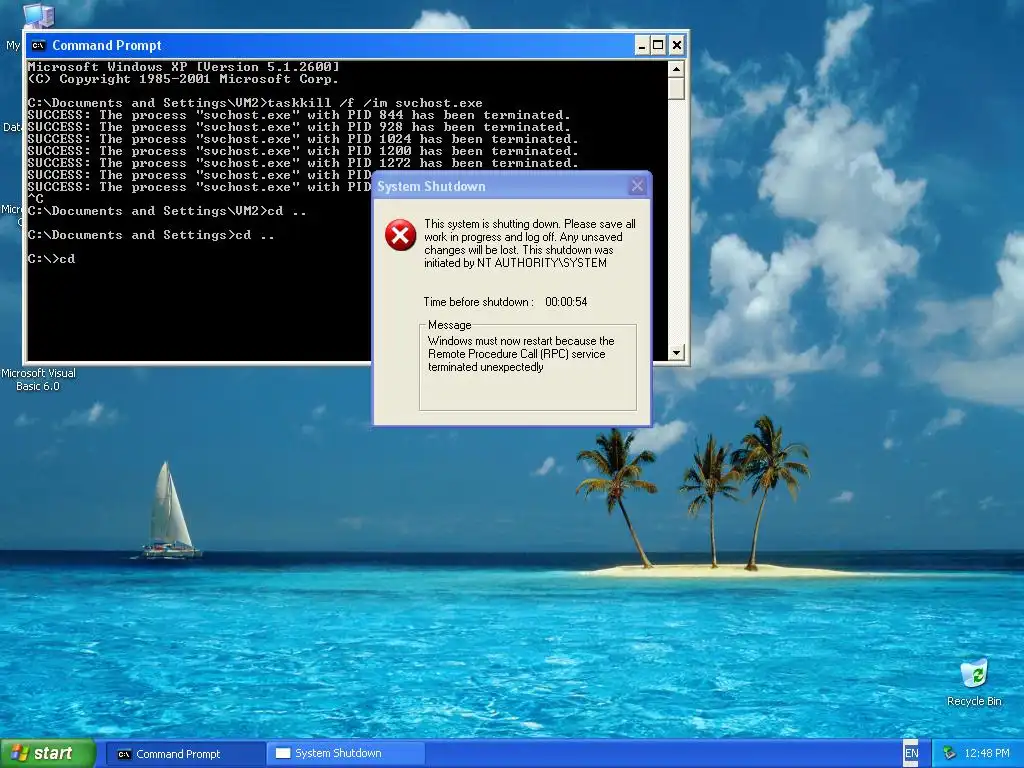
Task: Open the Recycle Bin desktop icon
Action: (x=974, y=682)
